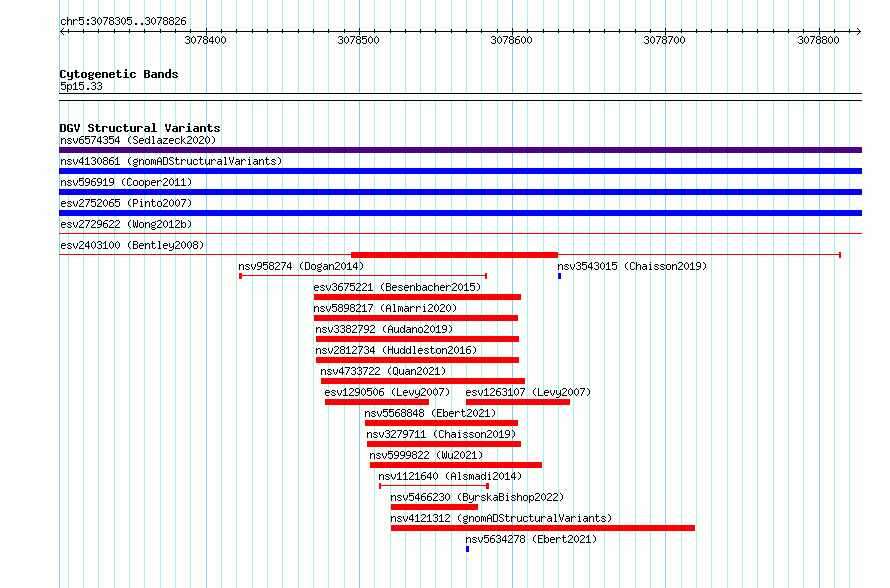
Task: Click the nsv958274 (Dogan2014) label
Action: (301, 266)
